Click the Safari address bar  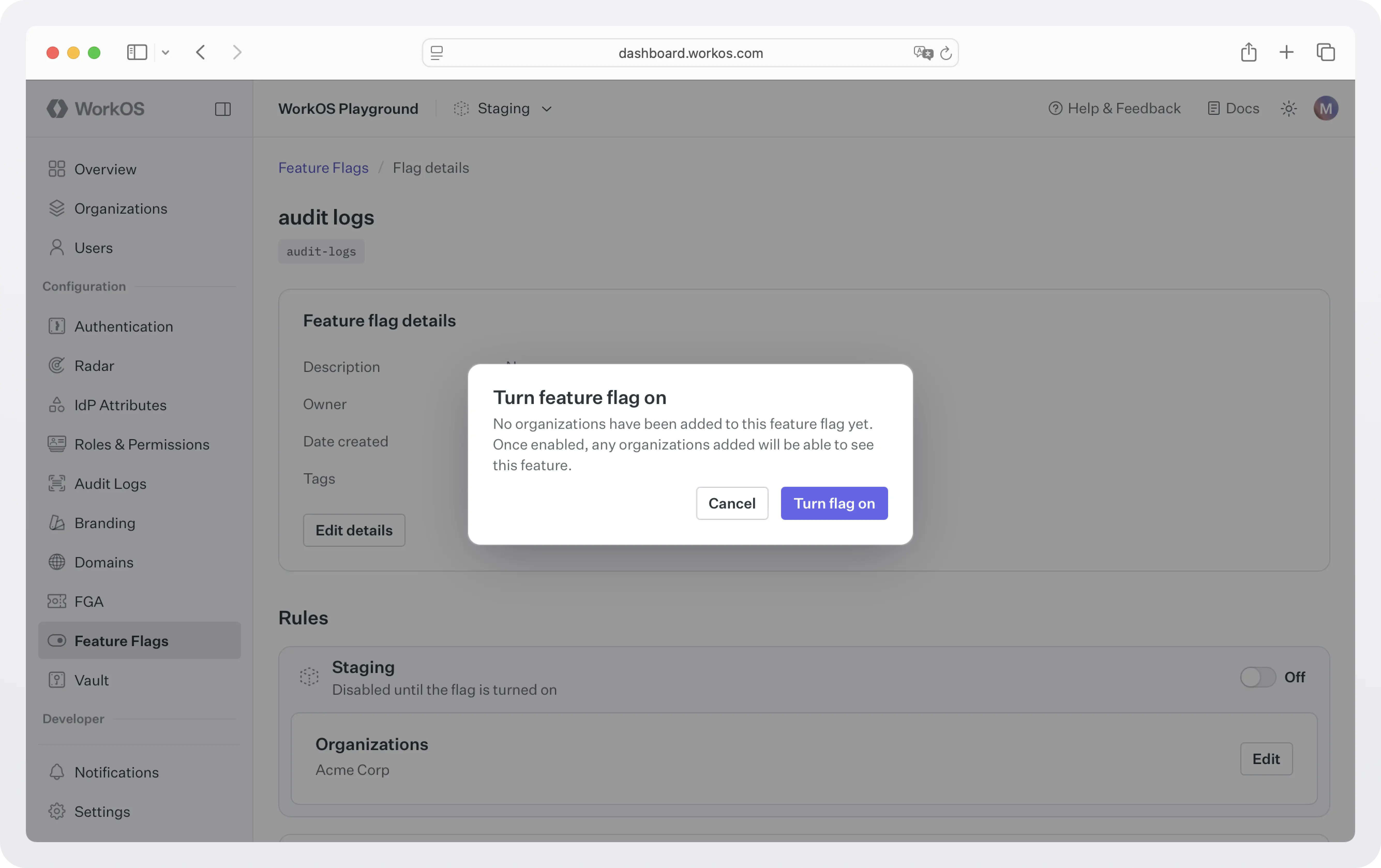pyautogui.click(x=690, y=53)
